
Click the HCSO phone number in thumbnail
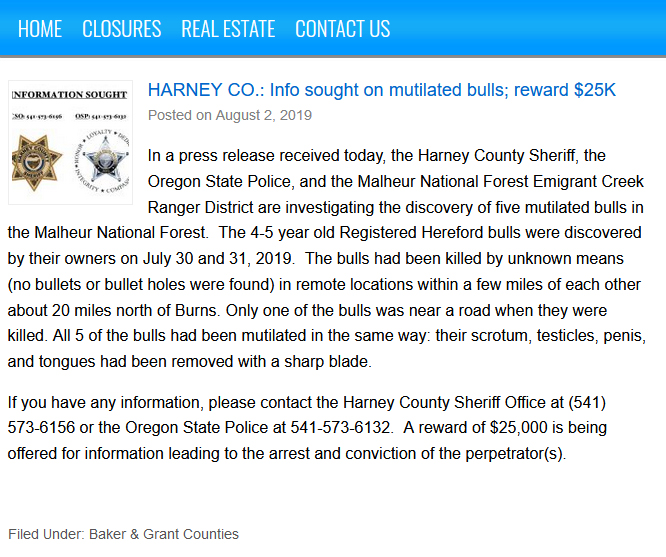pyautogui.click(x=37, y=116)
